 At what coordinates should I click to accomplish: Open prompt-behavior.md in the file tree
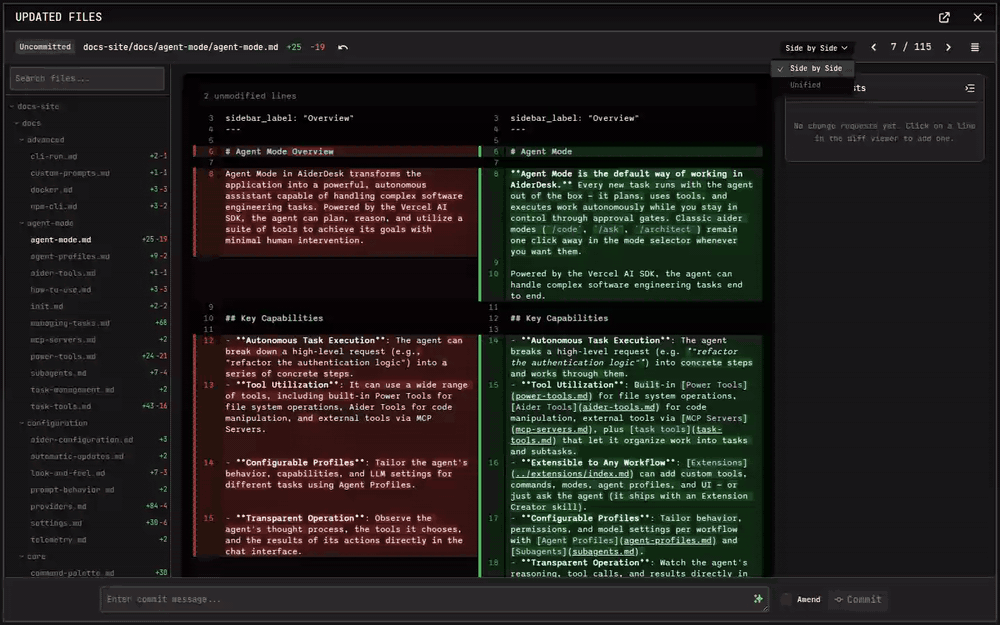(72, 489)
